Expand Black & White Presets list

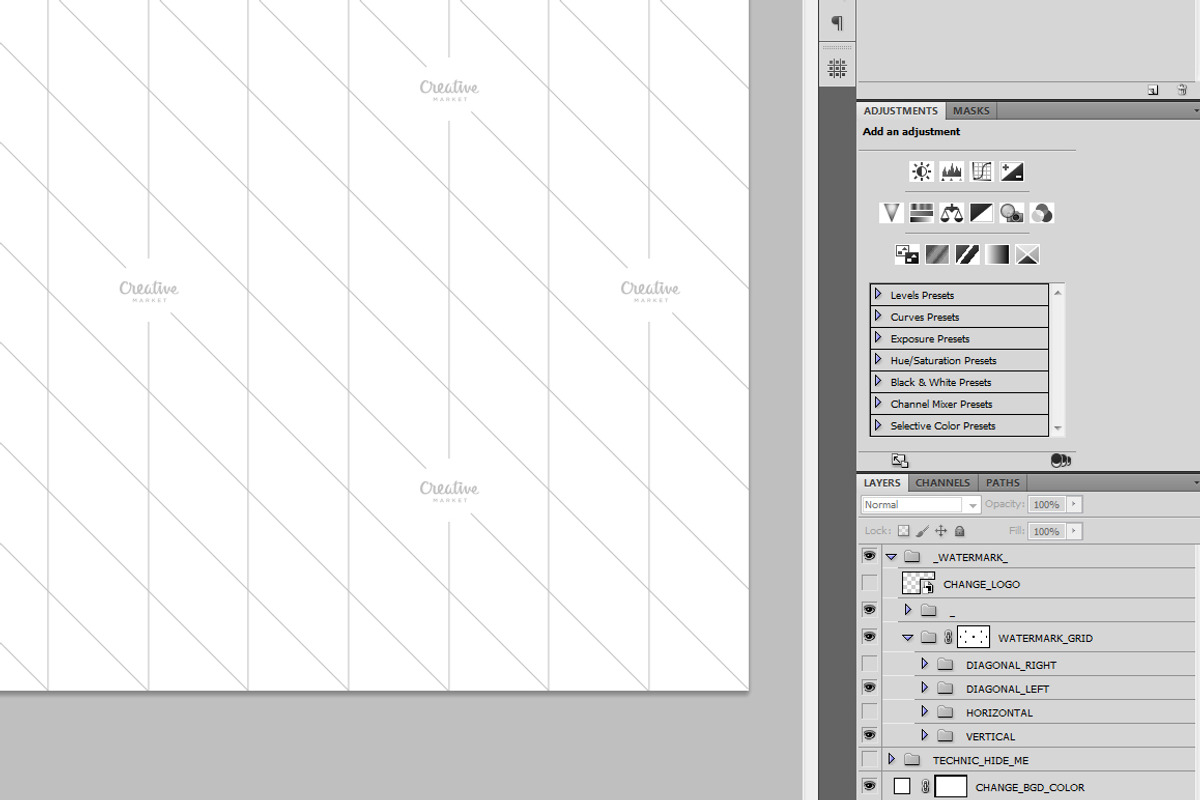878,381
